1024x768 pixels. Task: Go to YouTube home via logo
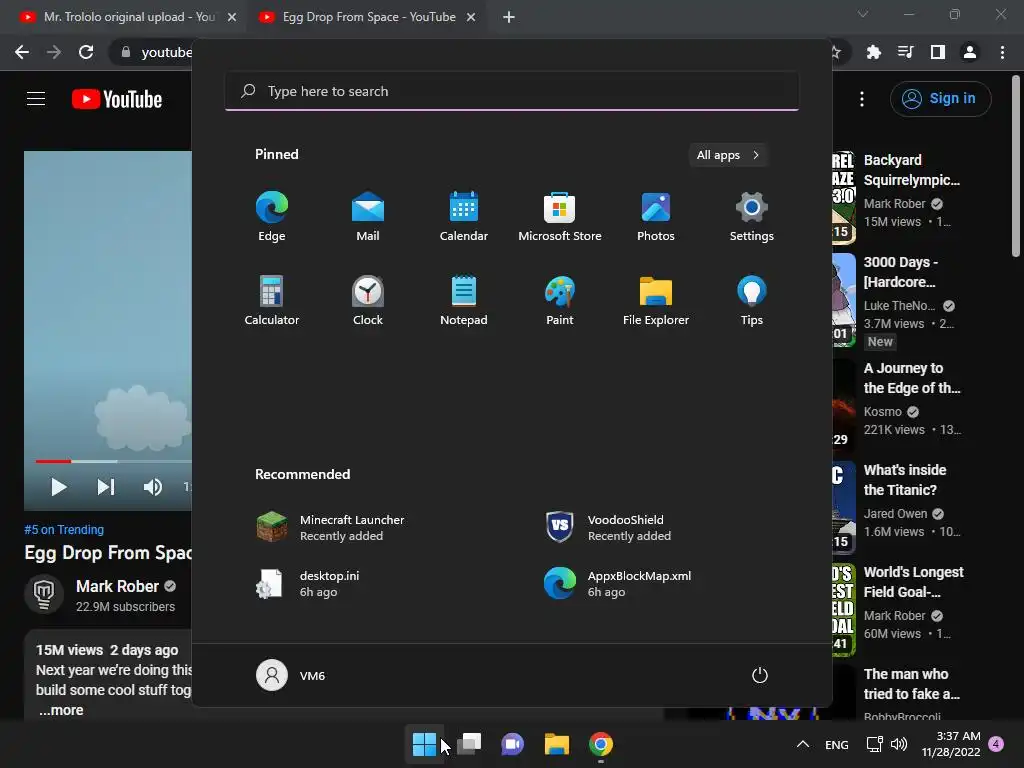117,99
